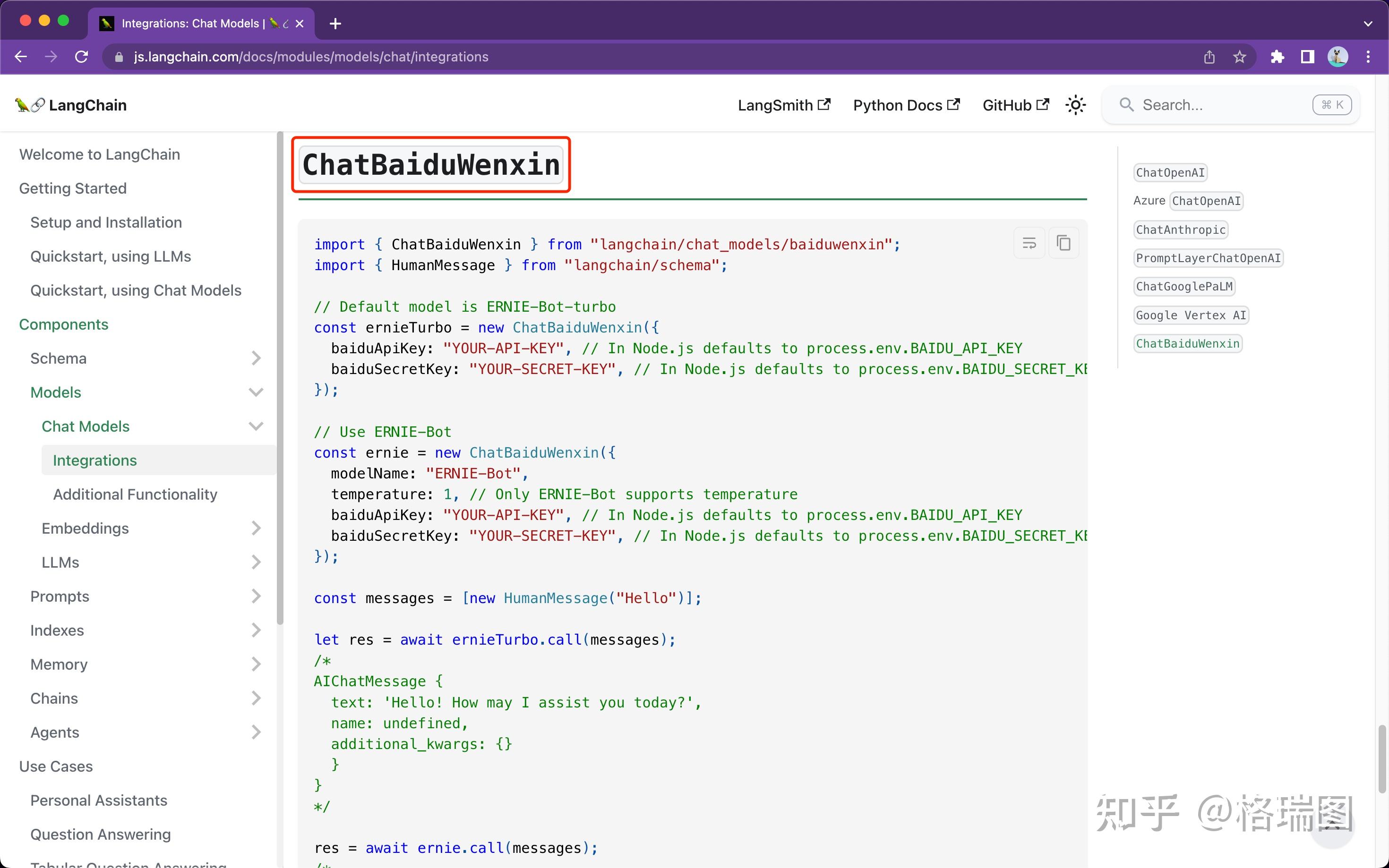Open the user profile avatar
The width and height of the screenshot is (1389, 868).
coord(1338,57)
